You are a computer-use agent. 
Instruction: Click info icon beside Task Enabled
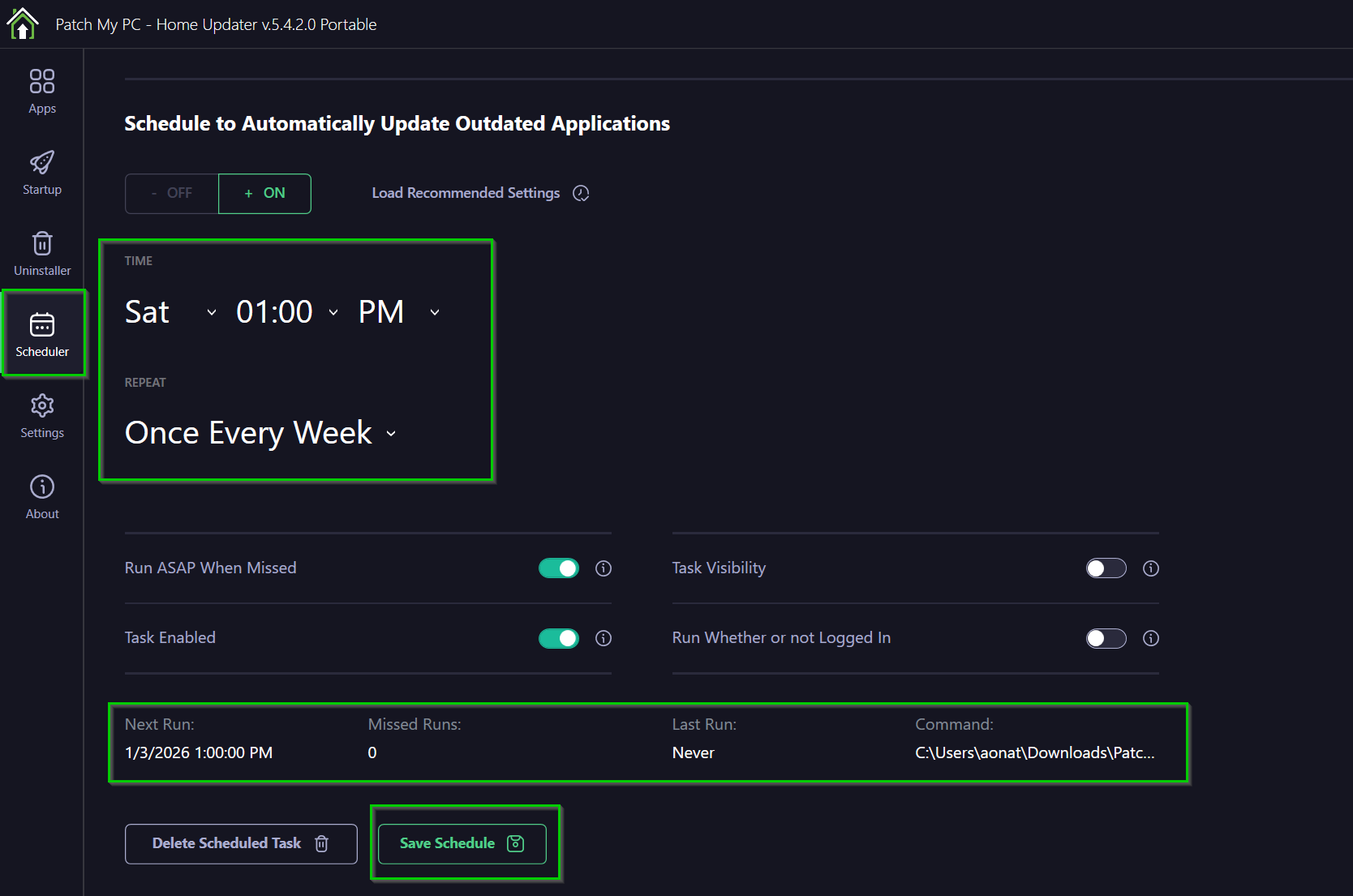pos(603,638)
